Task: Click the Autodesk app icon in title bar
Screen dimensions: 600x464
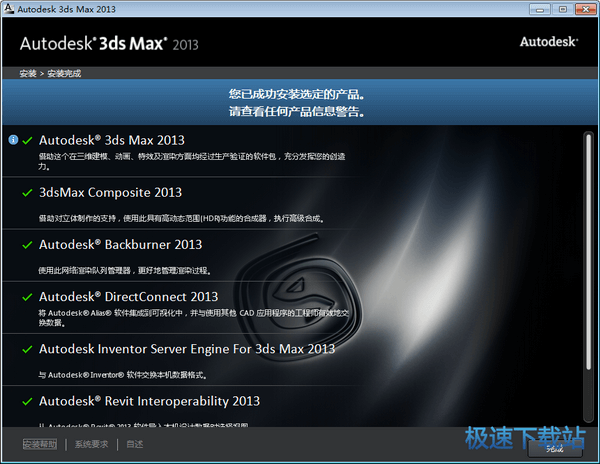Action: (x=8, y=8)
